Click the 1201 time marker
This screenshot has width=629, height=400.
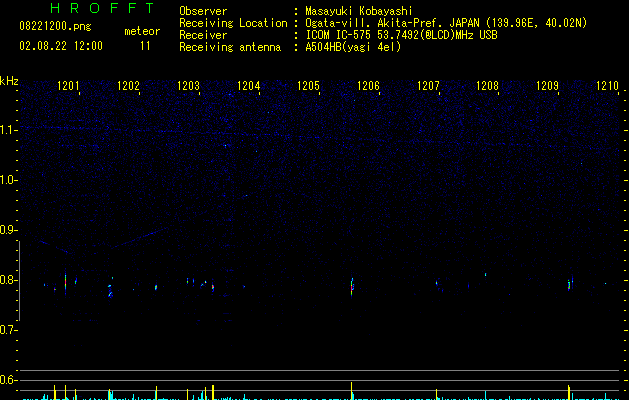click(x=68, y=85)
